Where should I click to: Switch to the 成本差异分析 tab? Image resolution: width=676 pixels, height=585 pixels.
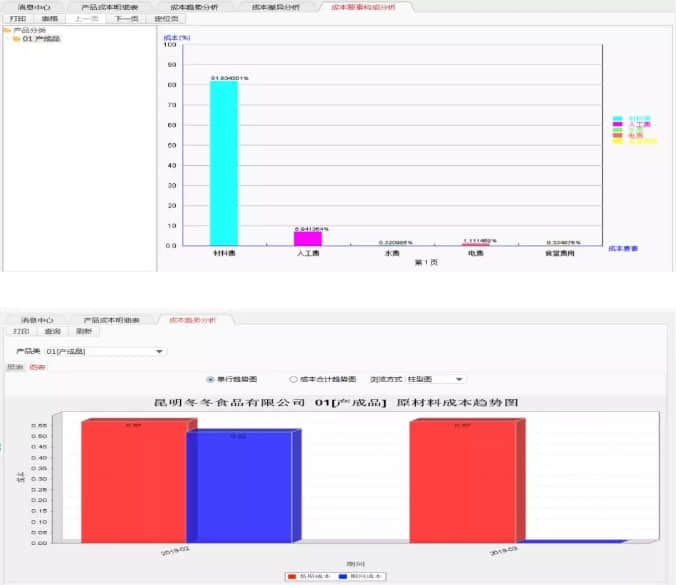[274, 7]
